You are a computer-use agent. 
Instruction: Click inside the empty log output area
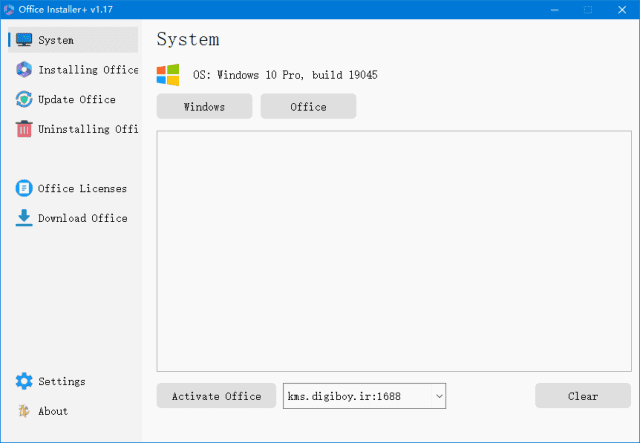pos(394,250)
